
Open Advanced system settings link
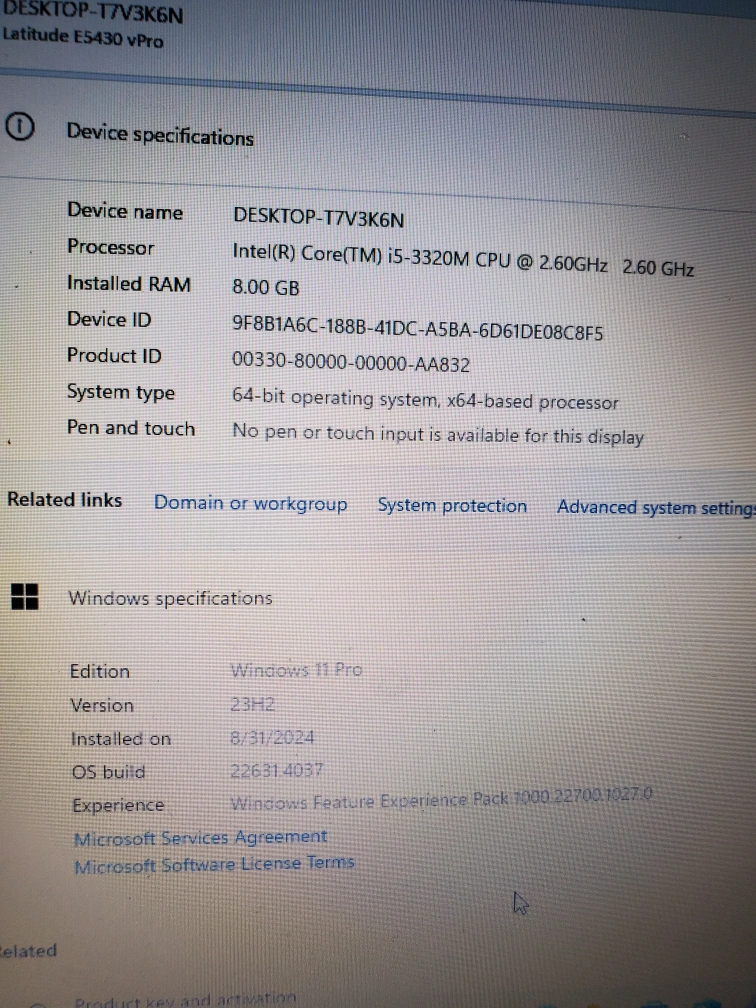656,508
